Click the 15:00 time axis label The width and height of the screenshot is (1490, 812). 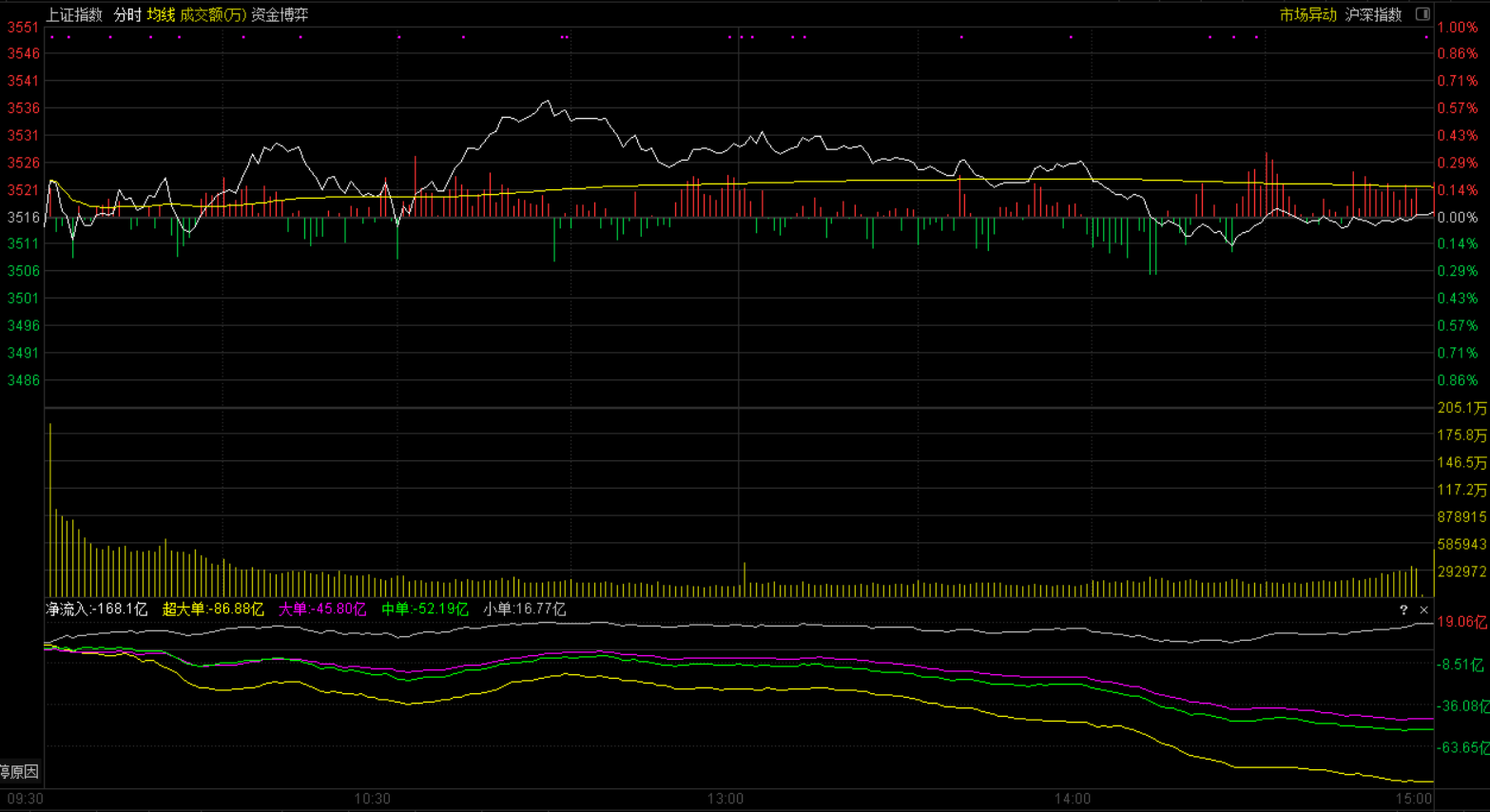pyautogui.click(x=1414, y=799)
